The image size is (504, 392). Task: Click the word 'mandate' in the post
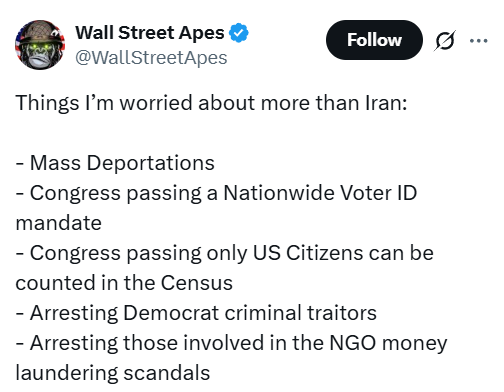click(59, 223)
